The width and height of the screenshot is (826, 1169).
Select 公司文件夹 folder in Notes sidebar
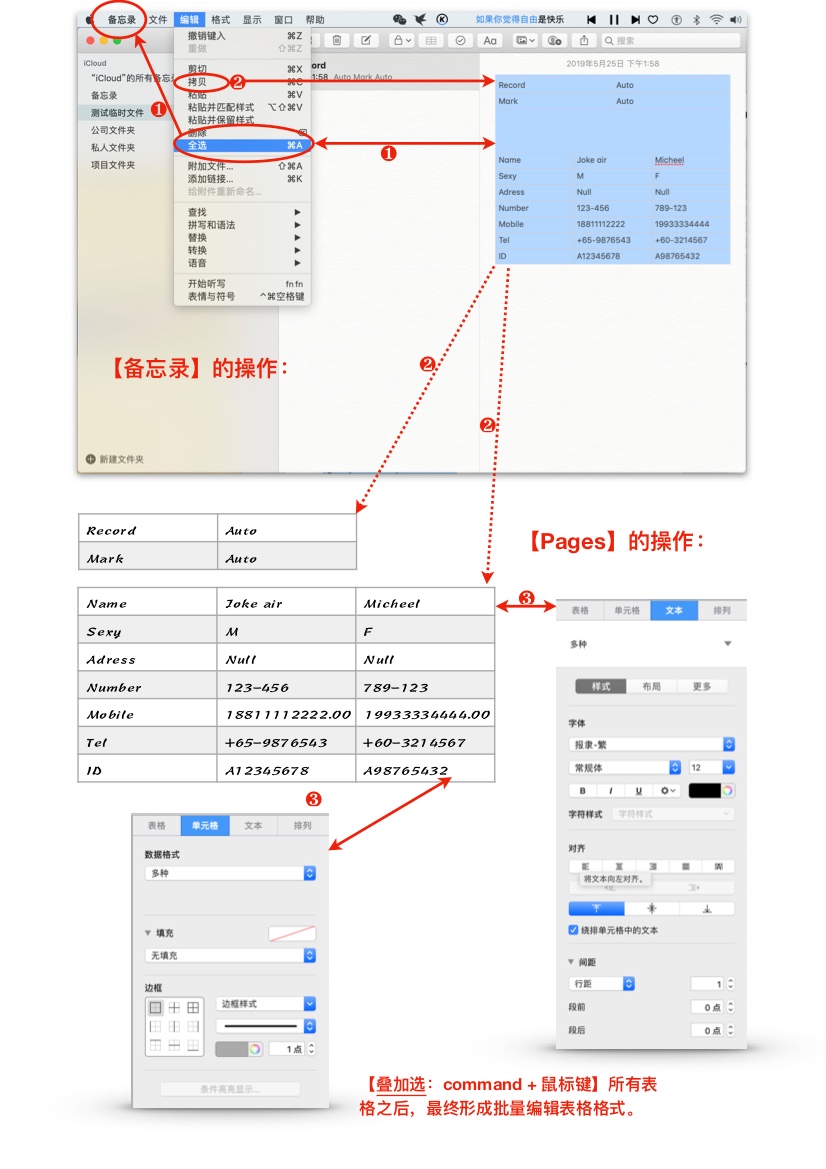(113, 130)
